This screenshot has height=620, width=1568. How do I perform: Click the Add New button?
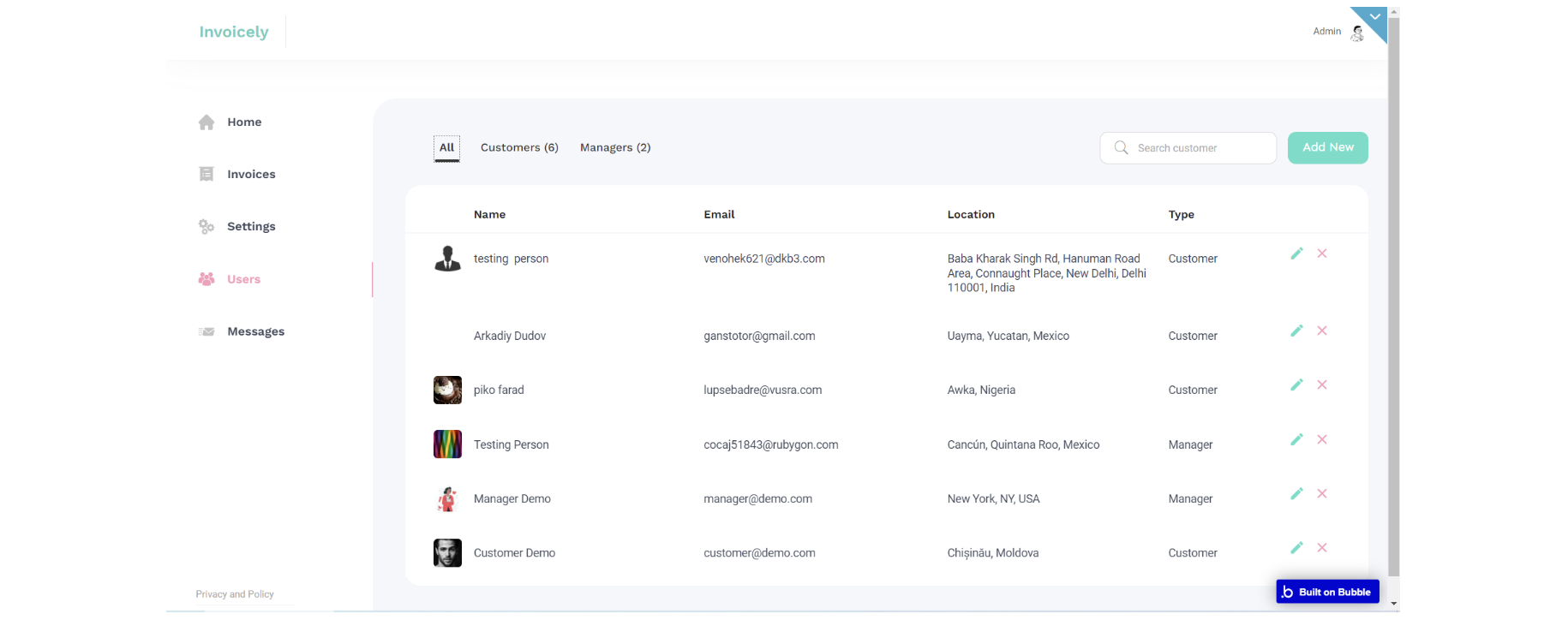click(1327, 147)
